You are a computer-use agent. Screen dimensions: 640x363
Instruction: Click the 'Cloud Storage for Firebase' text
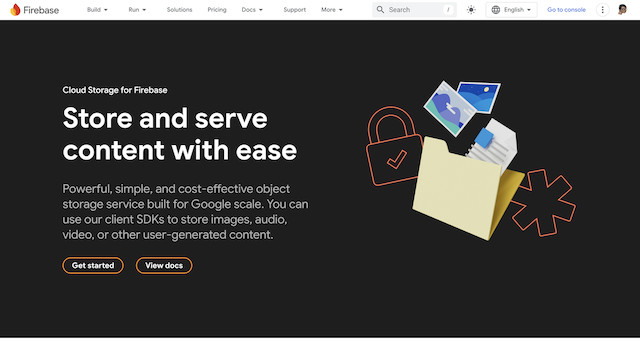tap(115, 90)
